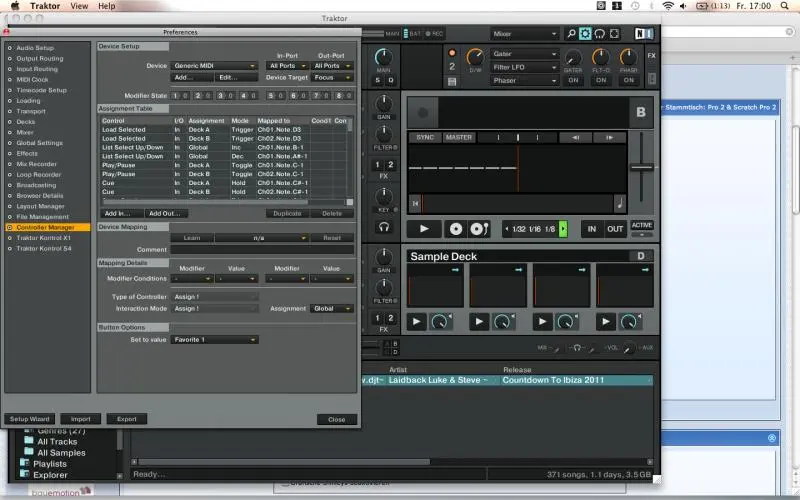Enable the loop ACTIVE button
Screen dimensions: 800x500
click(x=641, y=225)
